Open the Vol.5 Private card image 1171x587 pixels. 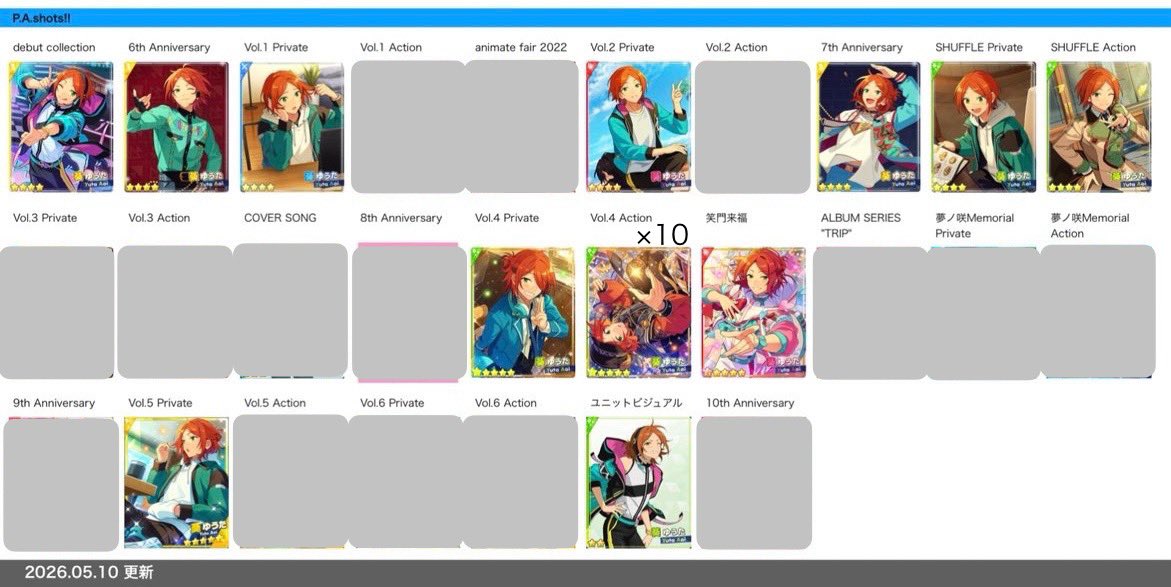point(176,483)
